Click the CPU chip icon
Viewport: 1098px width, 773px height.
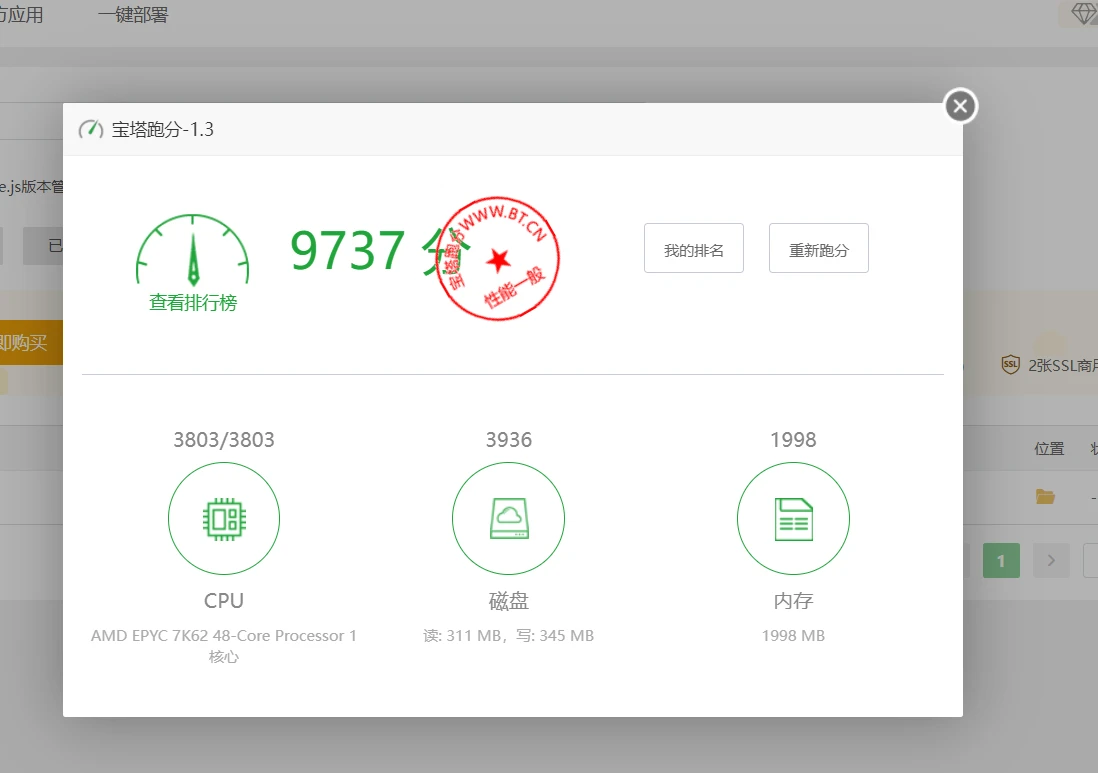(224, 519)
